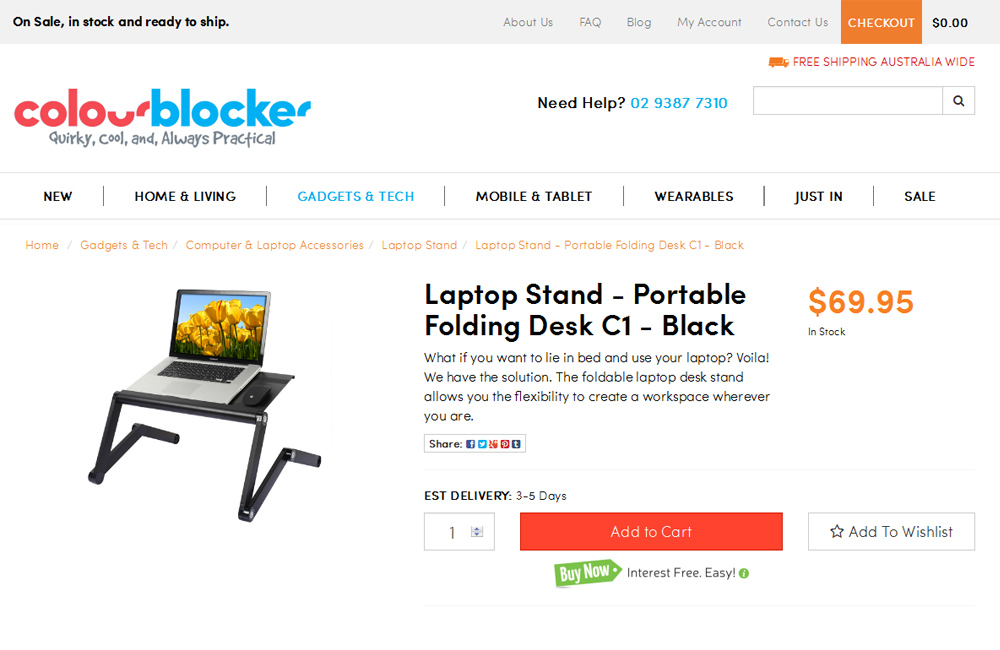Click the Laptop Stand breadcrumb link
The height and width of the screenshot is (650, 1000).
(419, 245)
